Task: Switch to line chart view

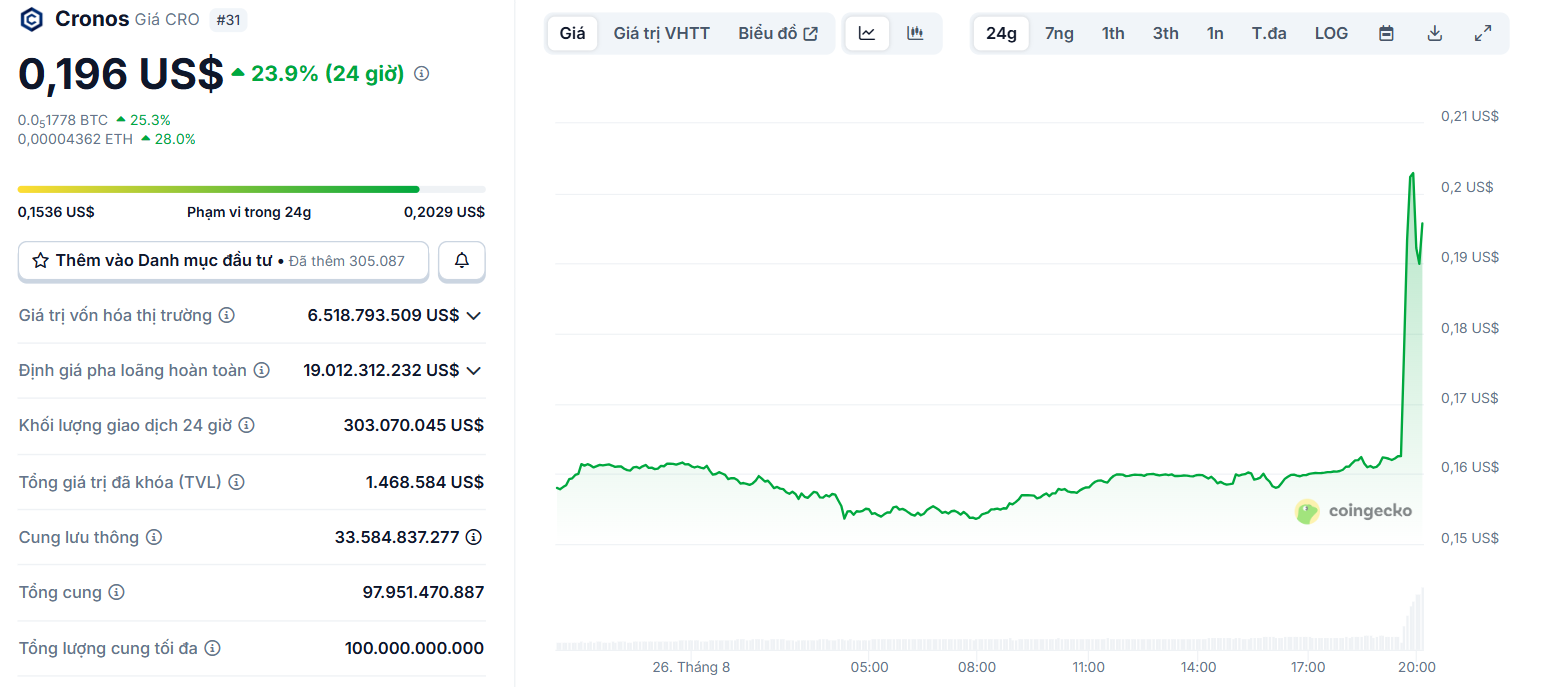Action: coord(867,33)
